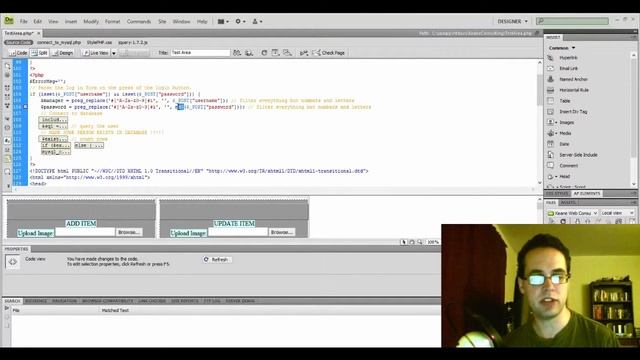Click Open Documents icon in coding toolbar
The height and width of the screenshot is (360, 640).
pos(7,65)
